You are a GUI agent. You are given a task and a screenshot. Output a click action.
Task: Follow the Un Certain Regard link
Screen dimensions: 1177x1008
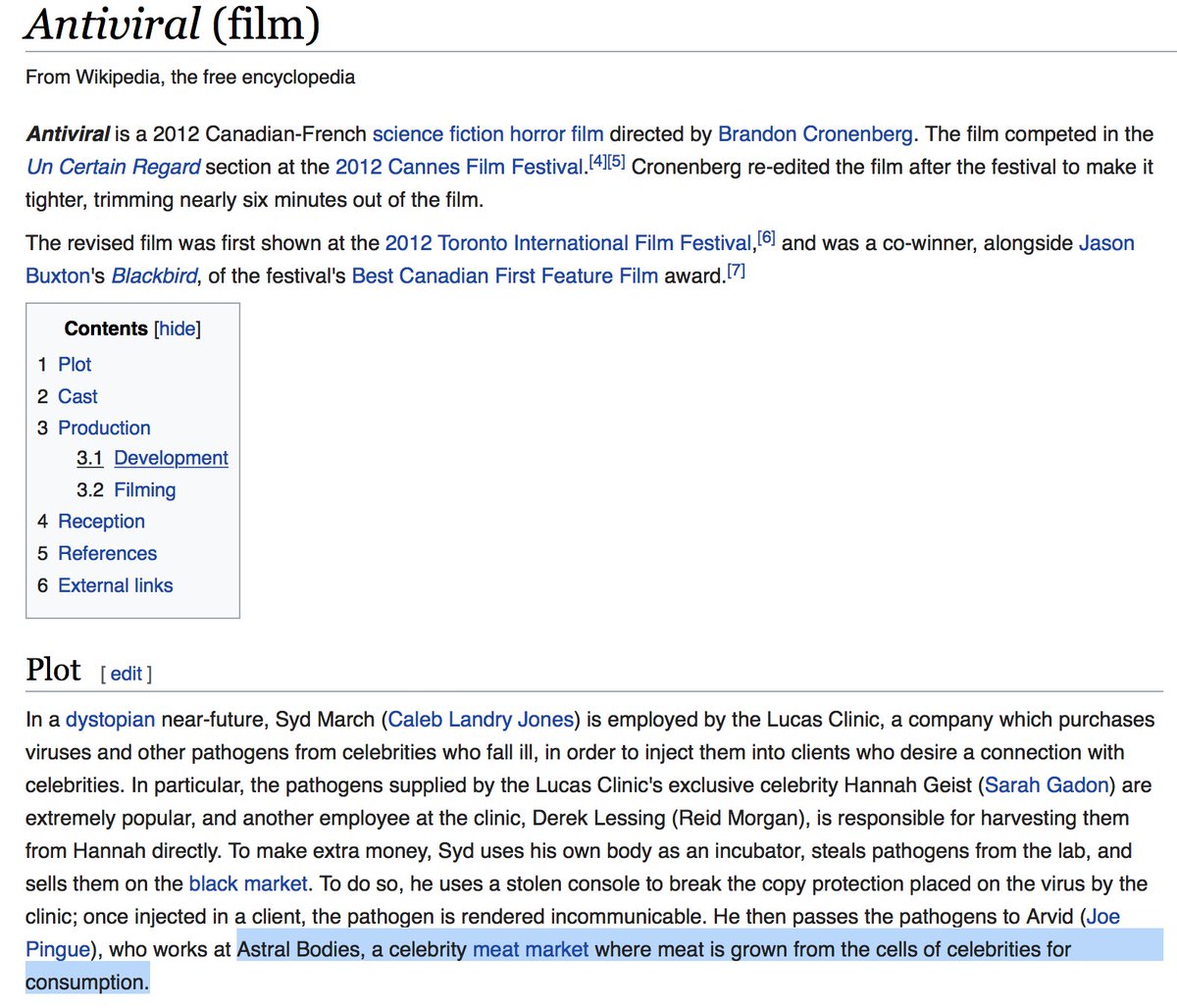click(113, 167)
